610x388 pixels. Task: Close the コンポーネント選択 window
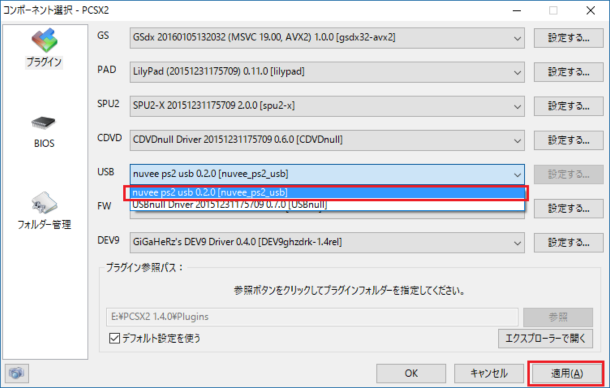(x=591, y=11)
